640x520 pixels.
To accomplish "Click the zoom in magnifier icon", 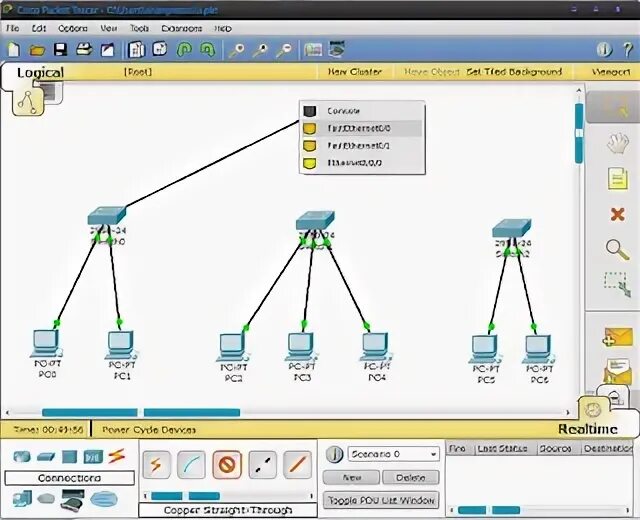I will pos(237,50).
